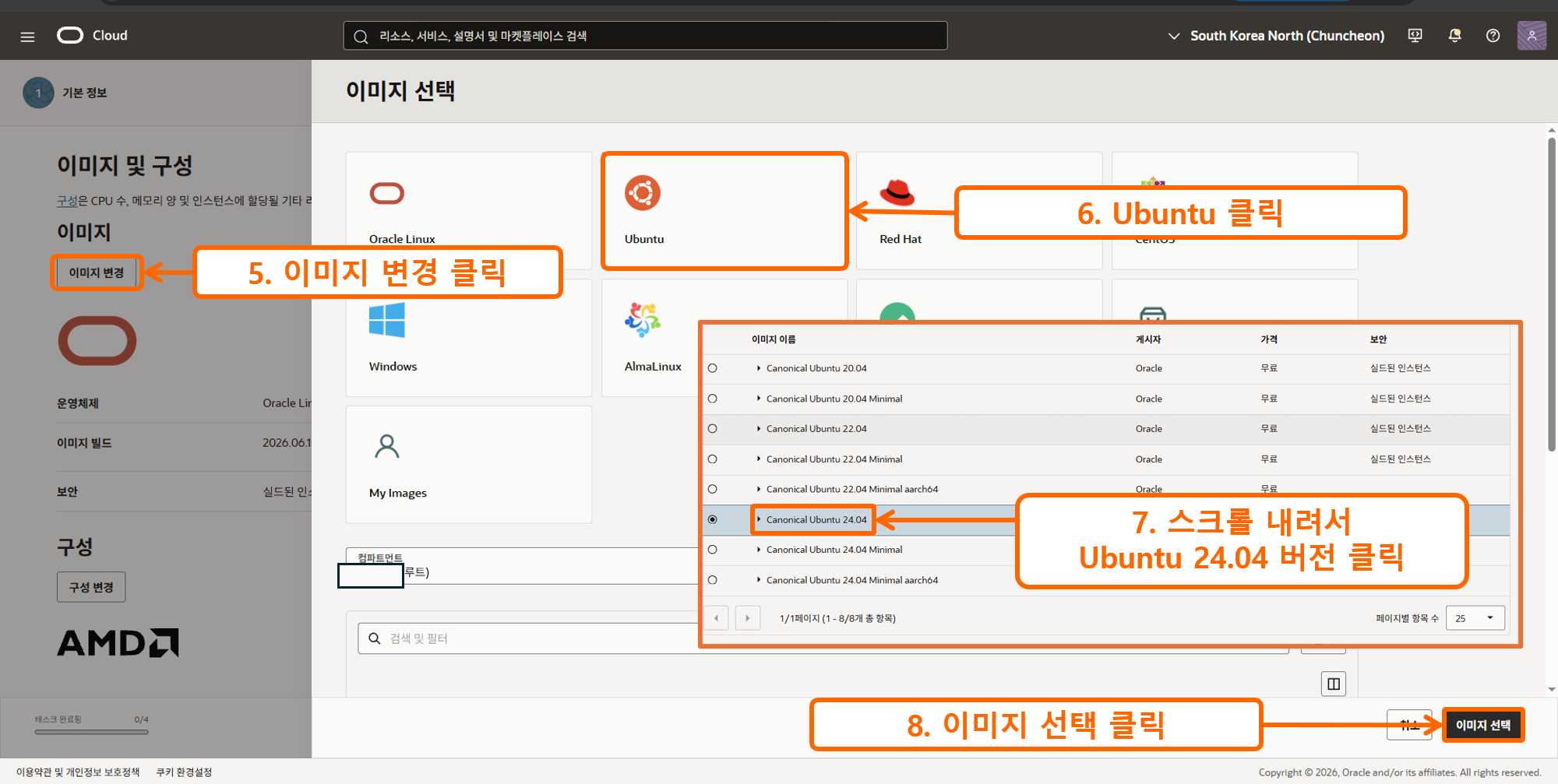The image size is (1558, 784).
Task: Click the 구성 변경 button
Action: point(91,587)
